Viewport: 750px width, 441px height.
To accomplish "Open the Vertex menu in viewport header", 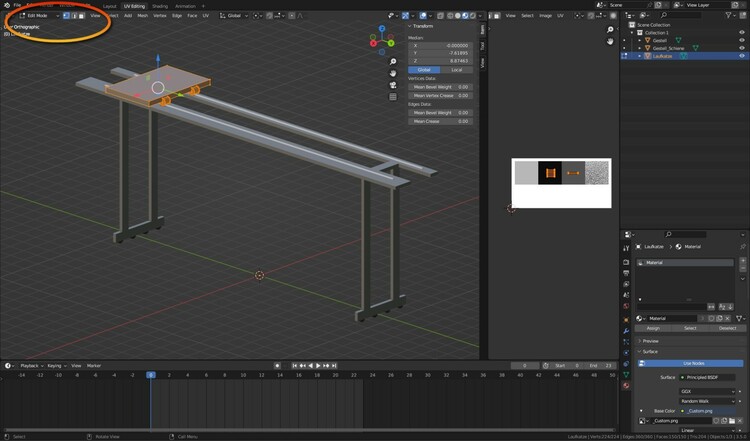I will point(160,16).
